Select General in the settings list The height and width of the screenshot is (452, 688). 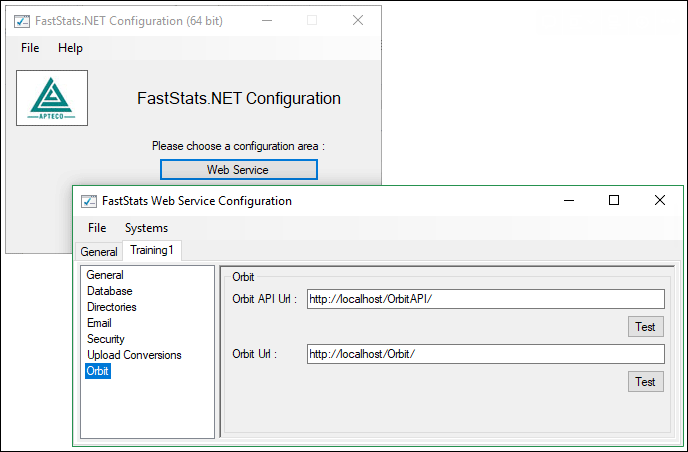tap(105, 275)
